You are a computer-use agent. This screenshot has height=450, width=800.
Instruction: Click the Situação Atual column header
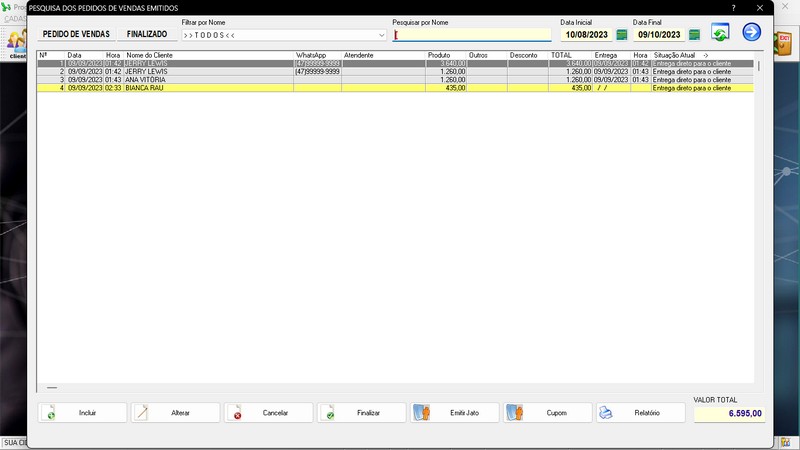703,55
